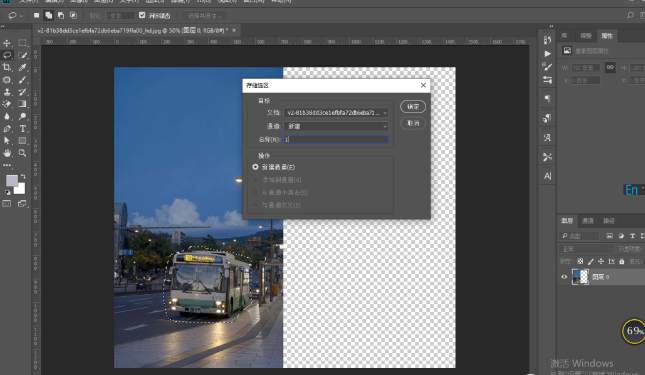645x375 pixels.
Task: Select the Lasso tool in toolbox
Action: tap(7, 55)
